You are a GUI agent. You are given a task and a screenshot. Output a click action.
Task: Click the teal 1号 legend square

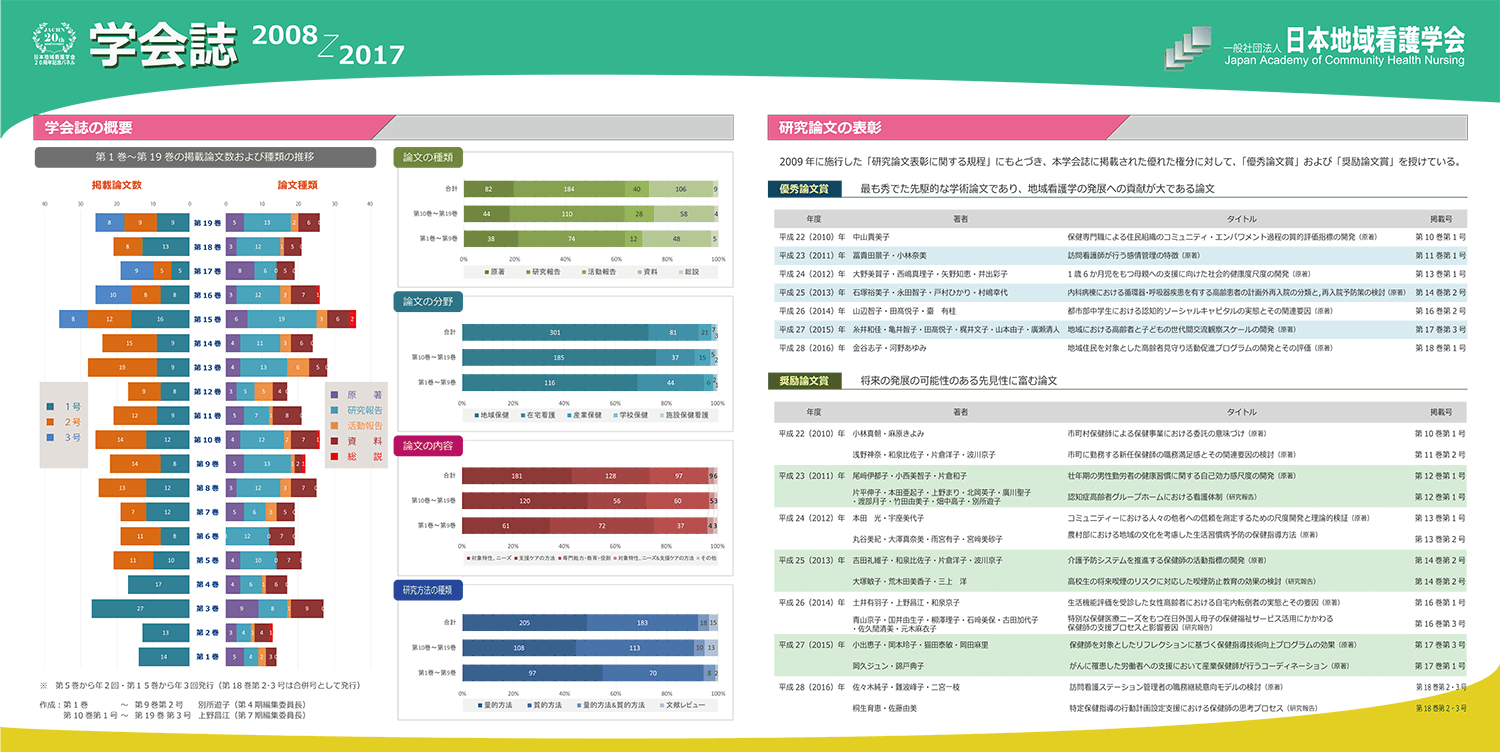pos(50,406)
